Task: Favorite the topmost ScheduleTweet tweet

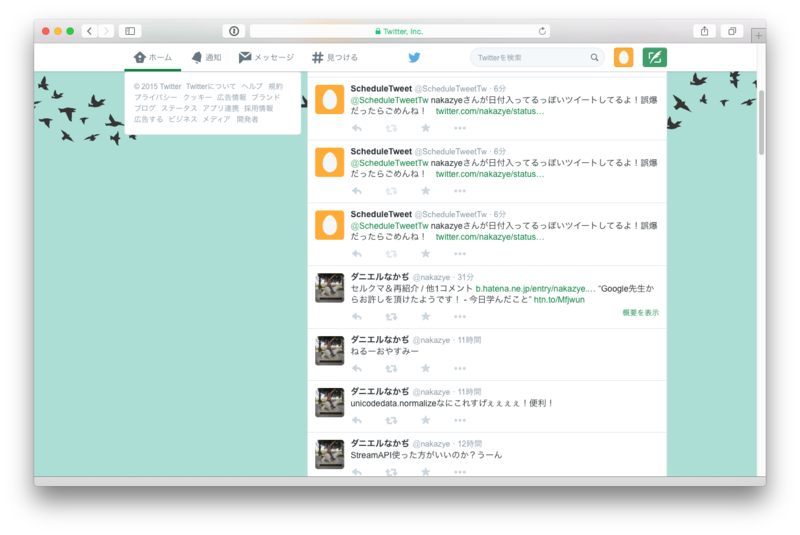Action: pos(426,128)
